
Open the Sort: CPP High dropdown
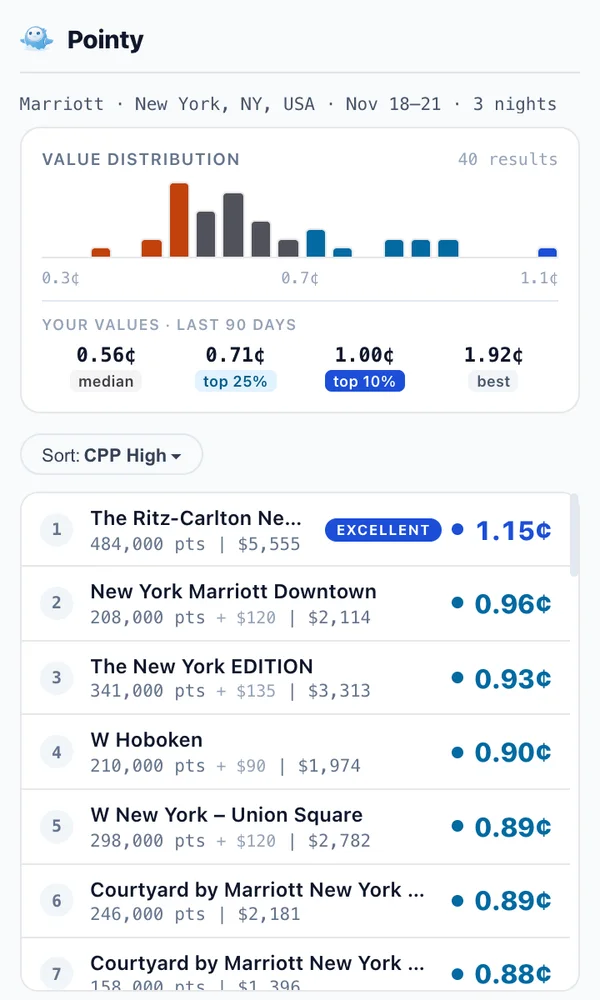tap(112, 455)
